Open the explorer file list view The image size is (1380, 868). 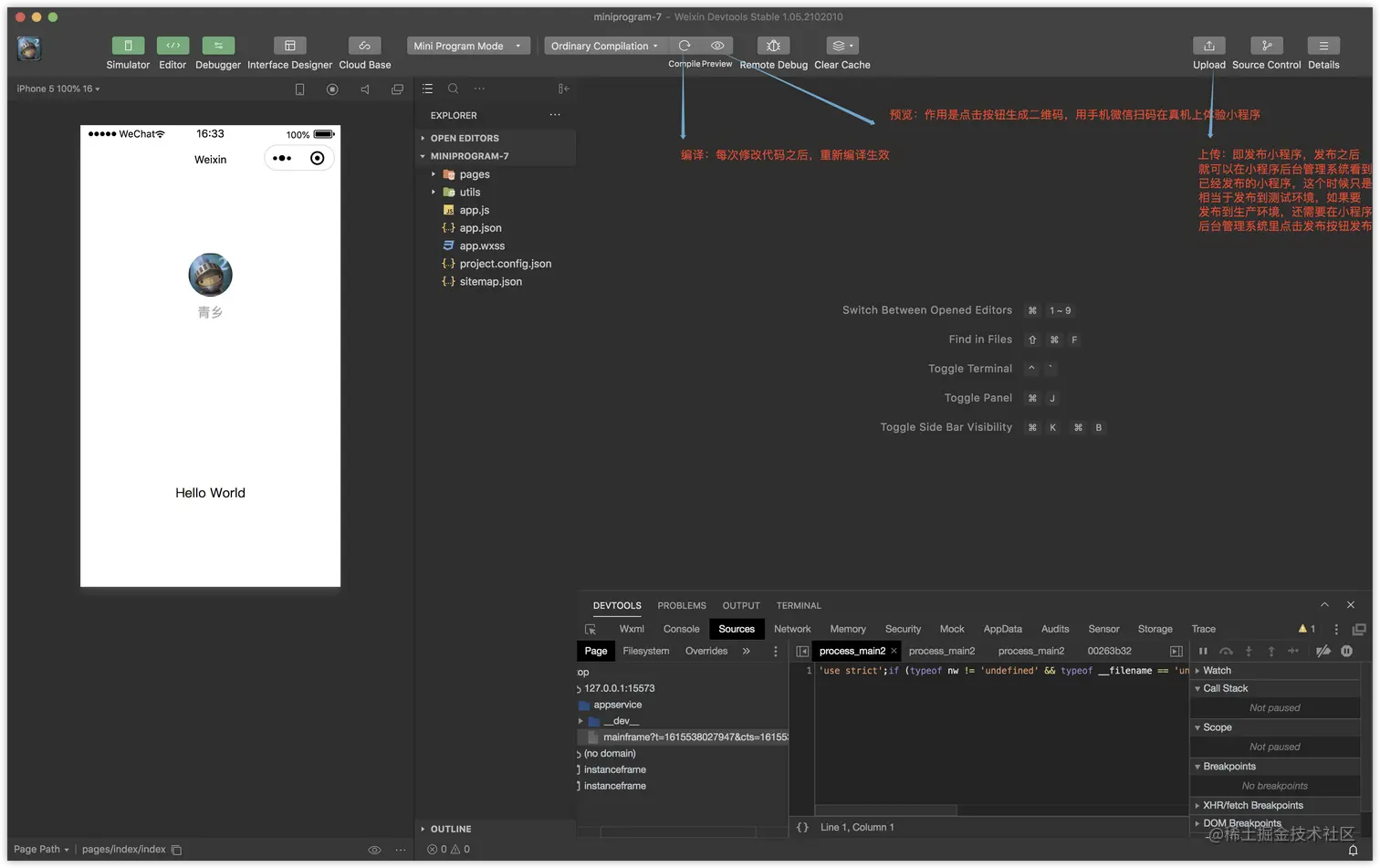[427, 89]
